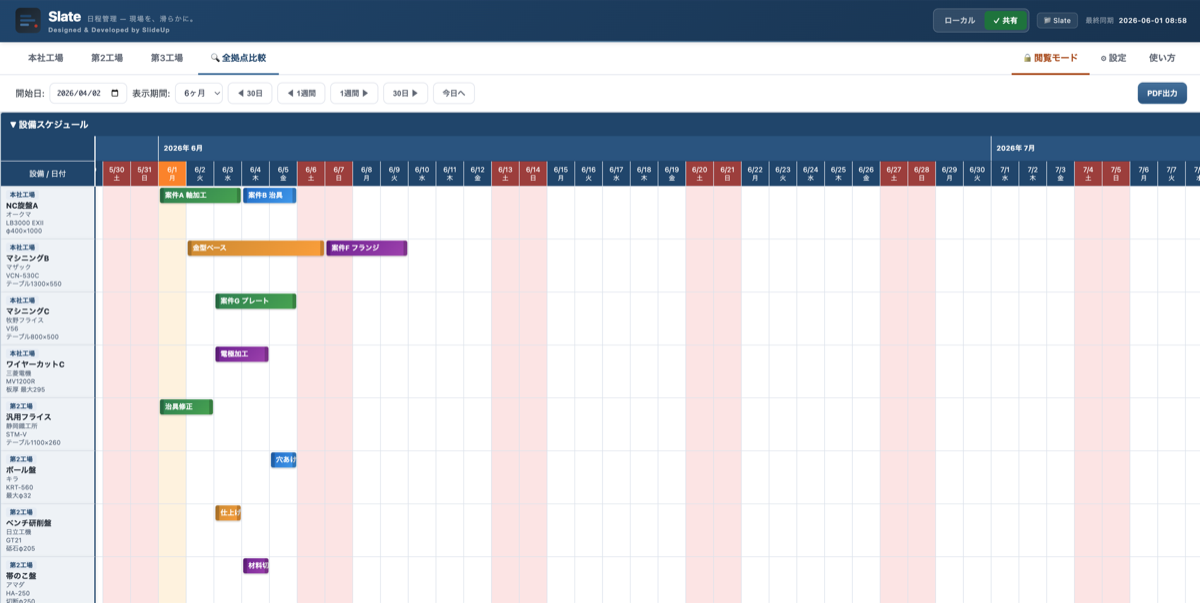Click the lock icon for 閲覧モード
This screenshot has height=603, width=1200.
pyautogui.click(x=1027, y=58)
